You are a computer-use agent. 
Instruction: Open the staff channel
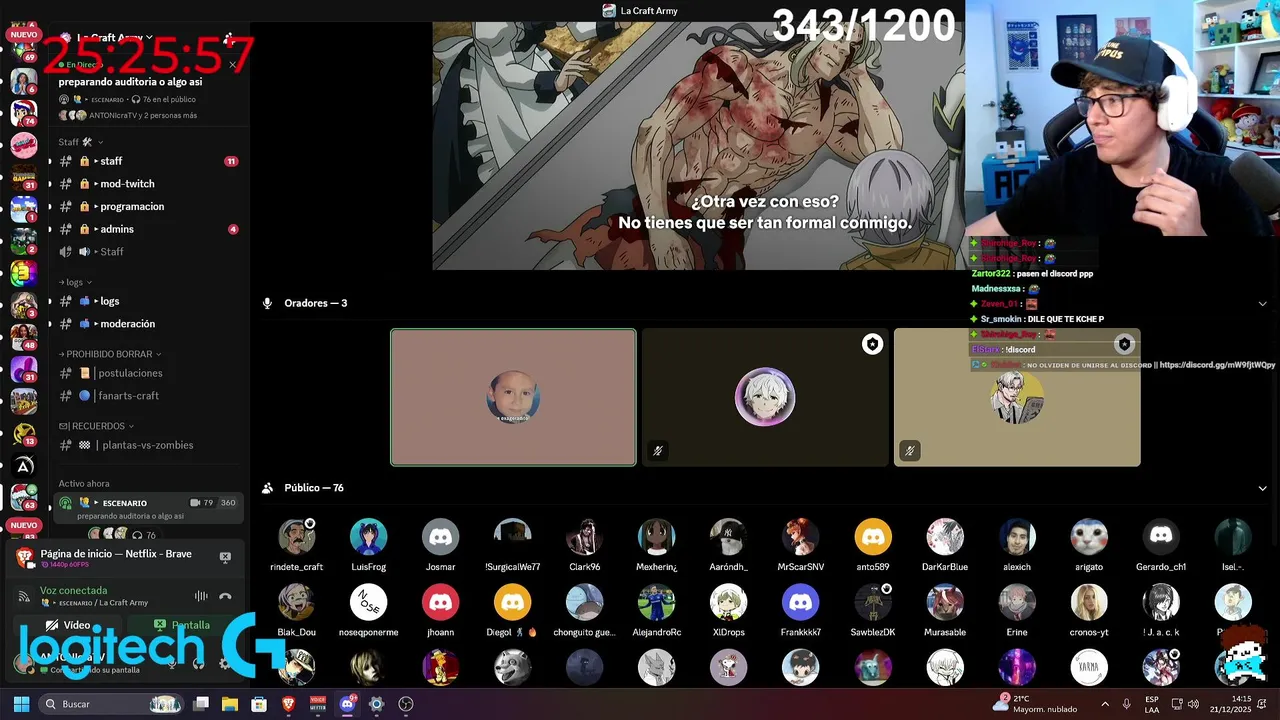pos(147,161)
